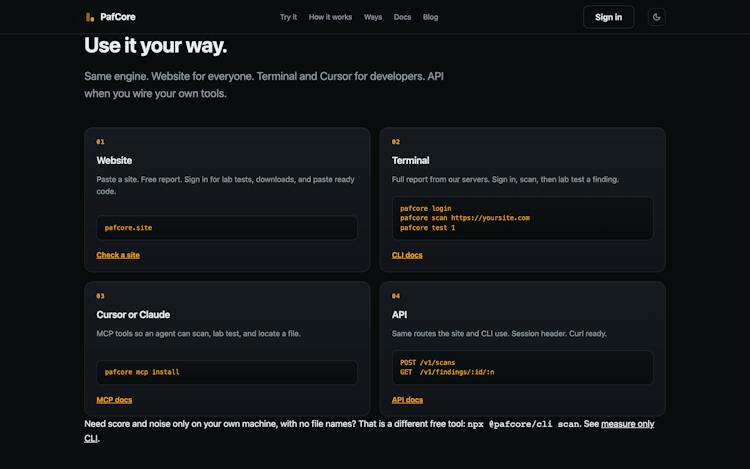This screenshot has width=750, height=469.
Task: Follow the Check a site link
Action: (118, 255)
